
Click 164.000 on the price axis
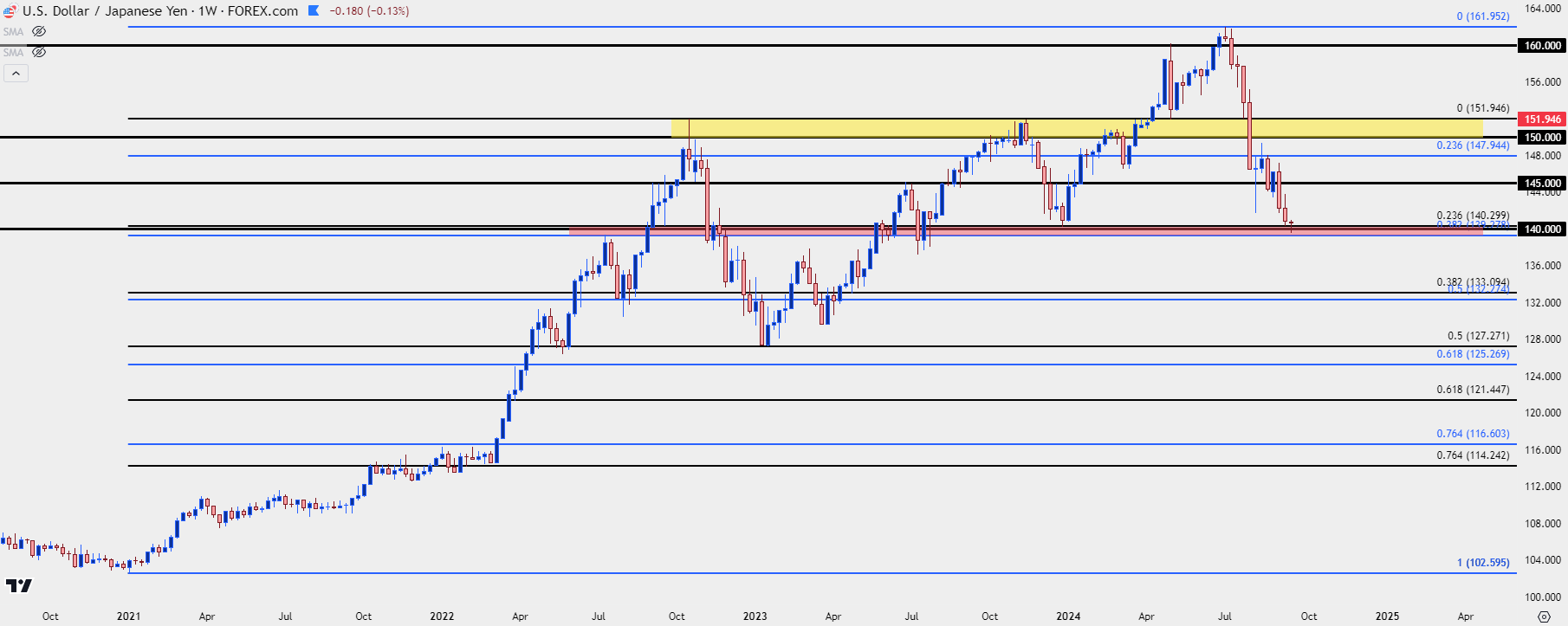pos(1543,9)
